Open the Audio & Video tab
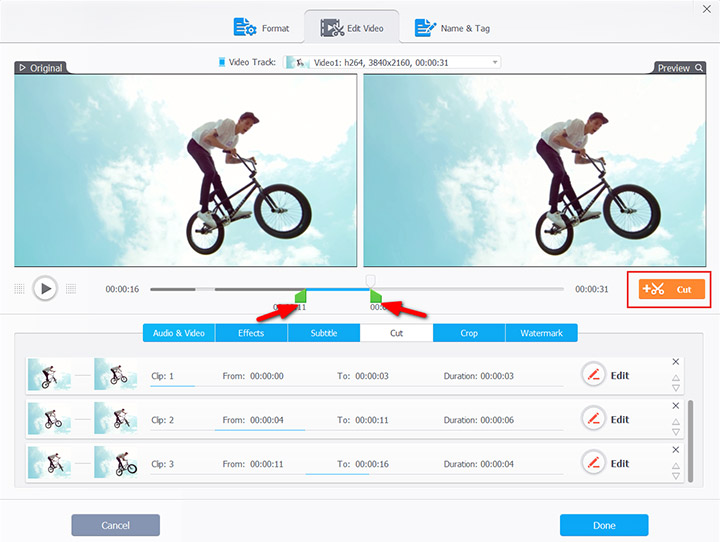The image size is (720, 542). point(179,333)
